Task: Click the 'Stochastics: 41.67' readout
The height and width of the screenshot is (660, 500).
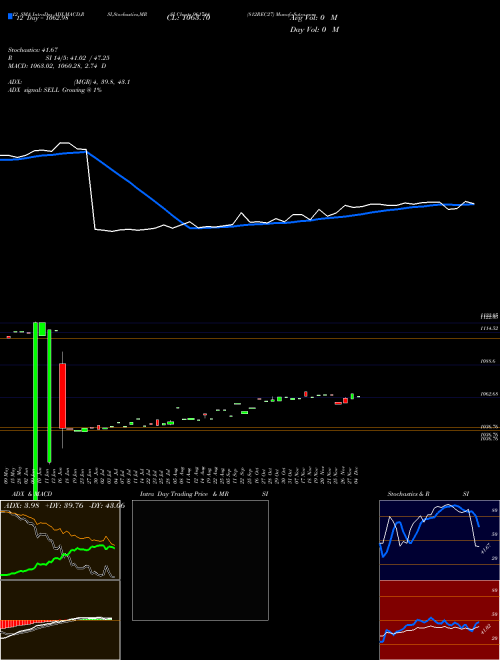Action: 33,50
